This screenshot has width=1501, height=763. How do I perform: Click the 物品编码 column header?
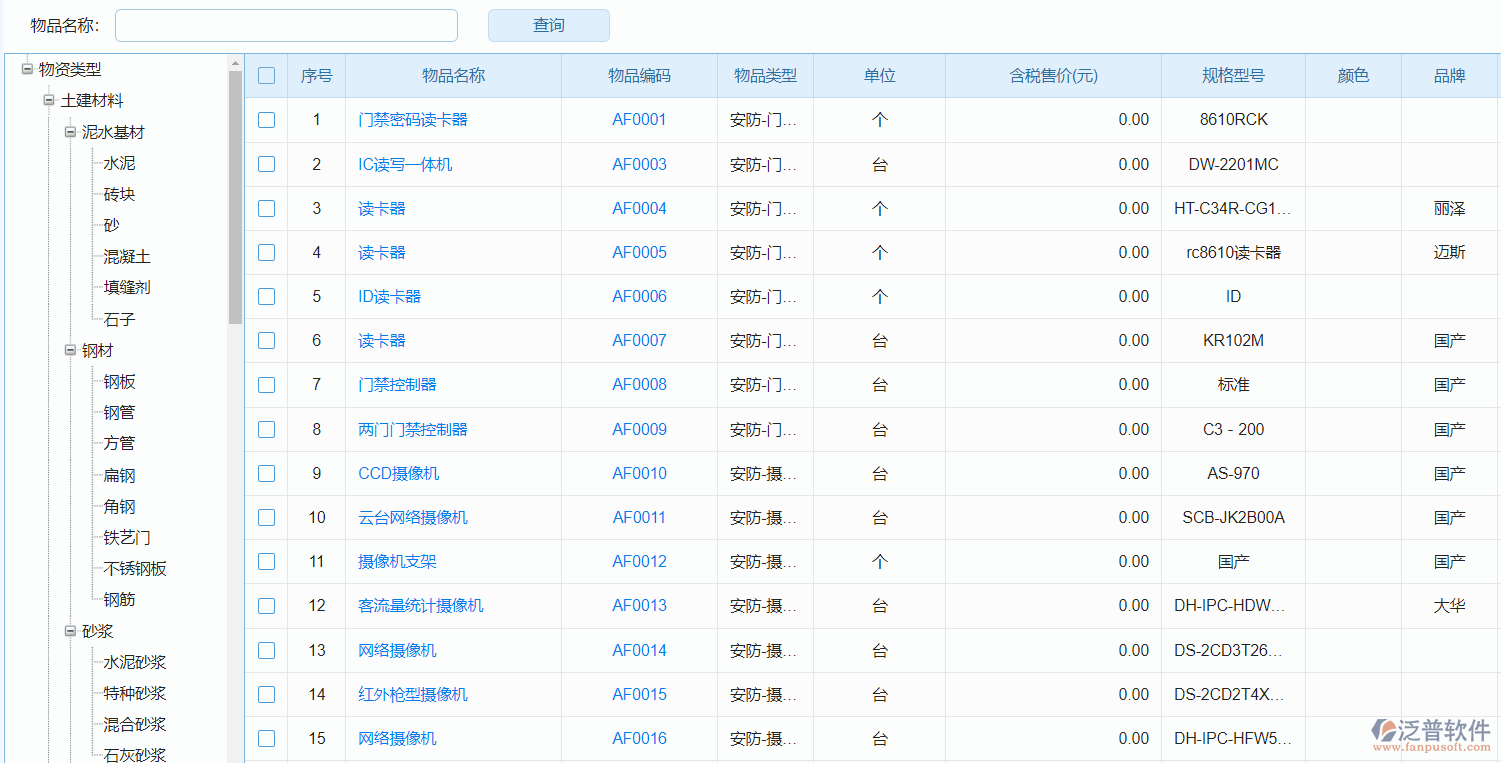[639, 75]
